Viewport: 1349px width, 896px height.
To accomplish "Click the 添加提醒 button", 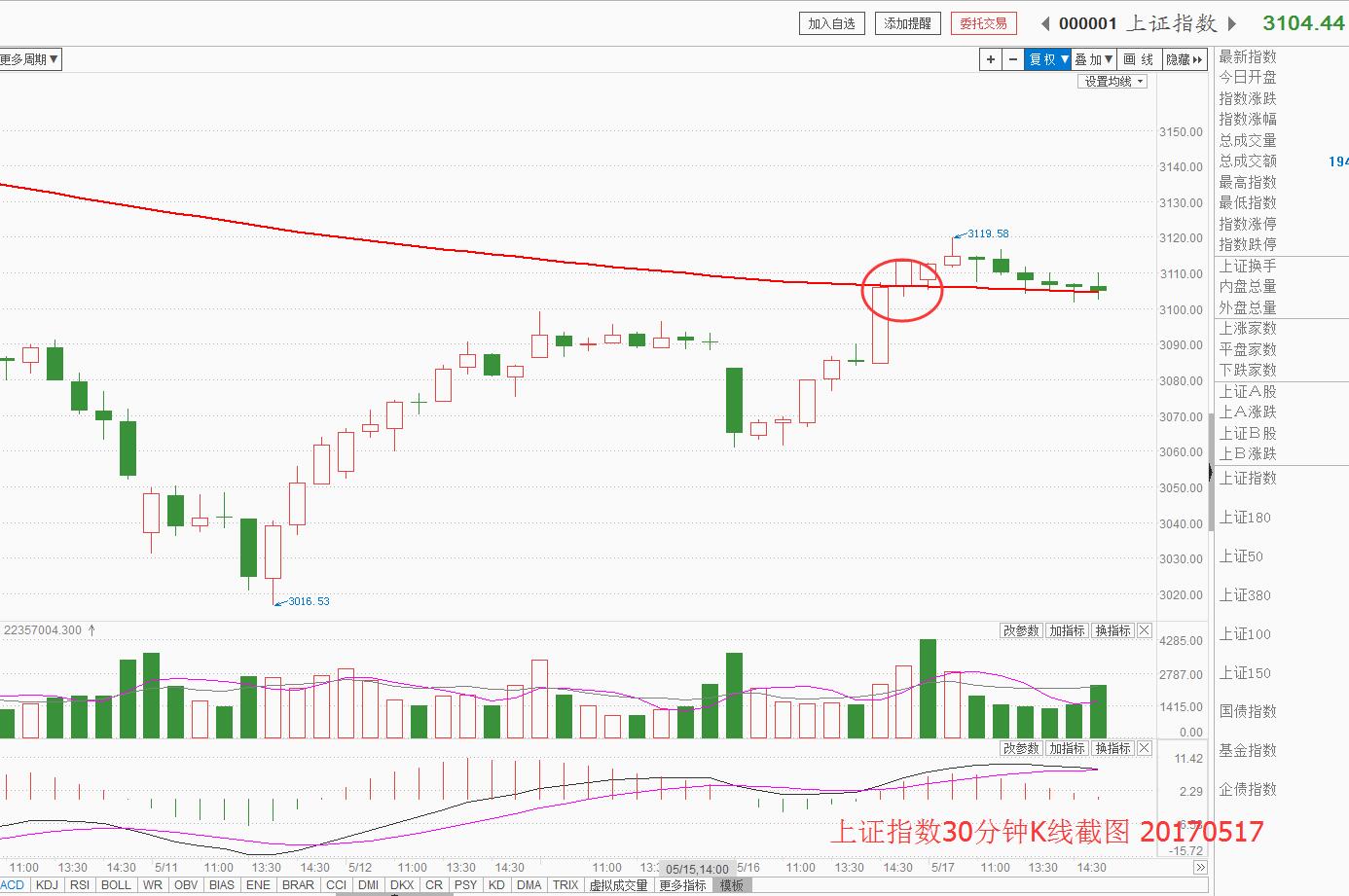I will pyautogui.click(x=907, y=23).
